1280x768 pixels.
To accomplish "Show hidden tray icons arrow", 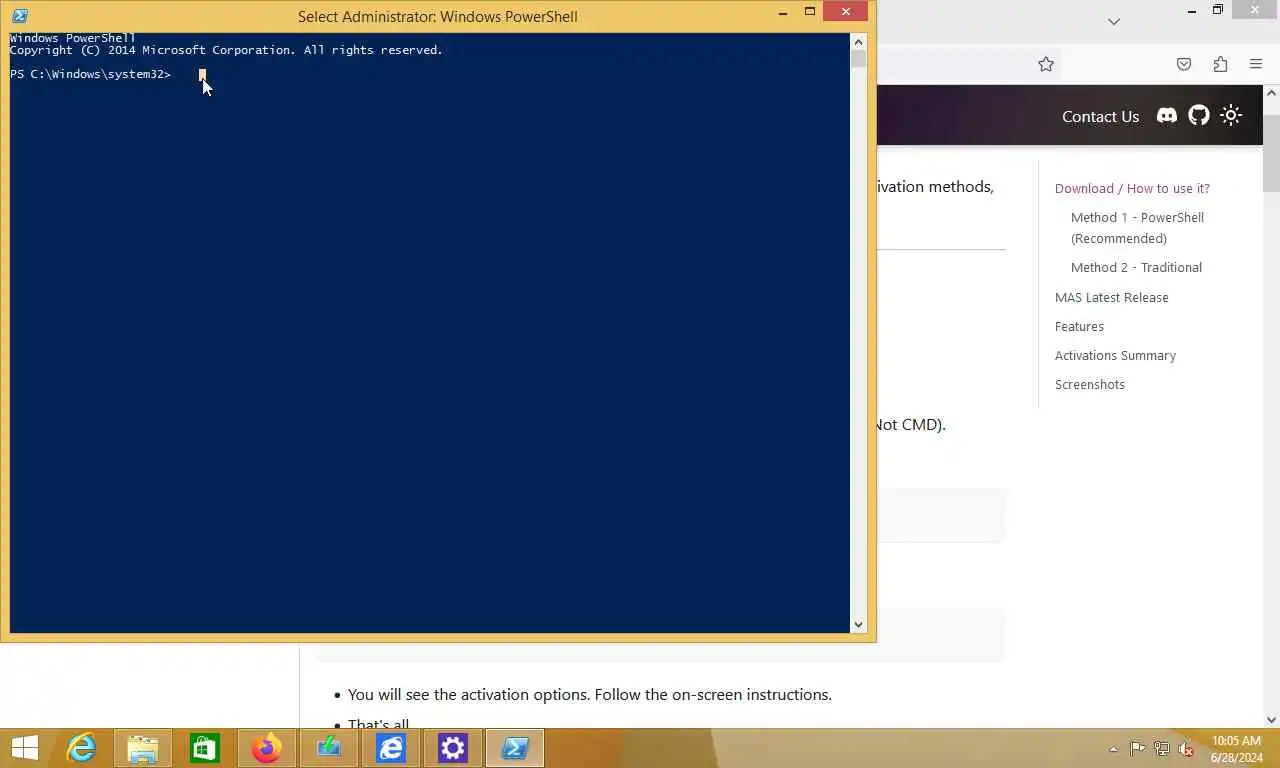I will click(1114, 749).
